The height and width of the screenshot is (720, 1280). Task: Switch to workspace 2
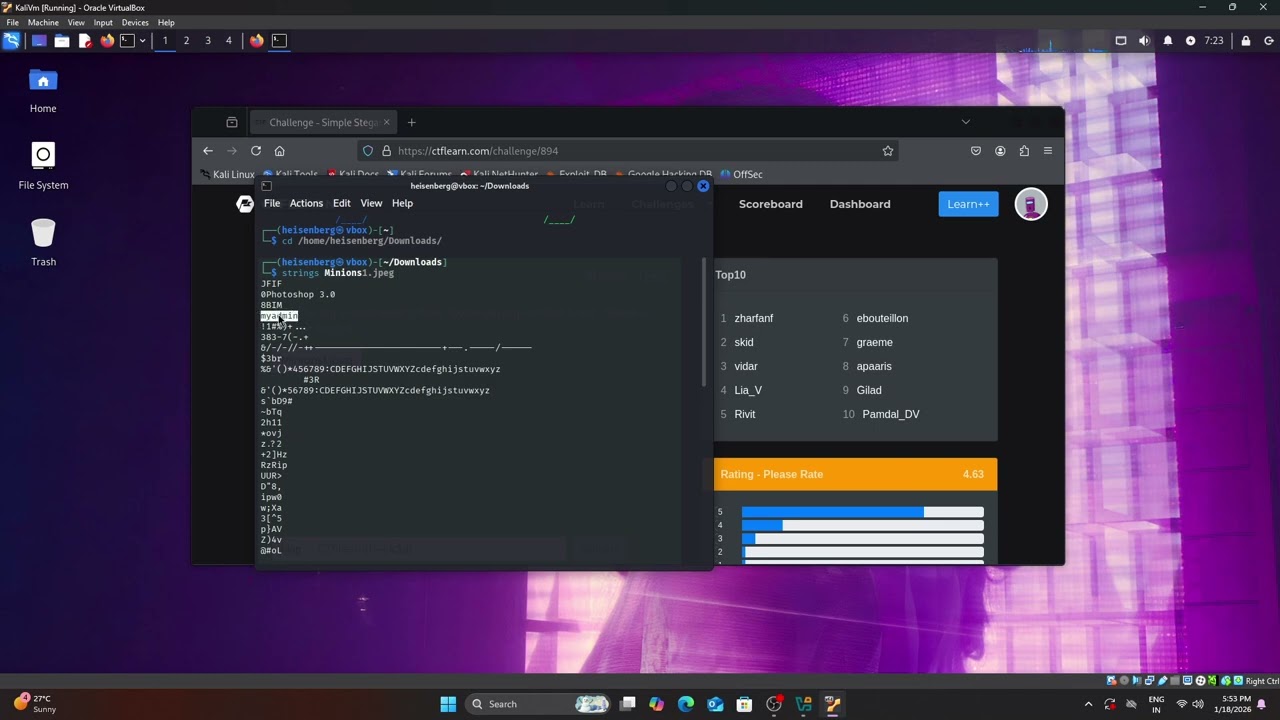tap(186, 41)
